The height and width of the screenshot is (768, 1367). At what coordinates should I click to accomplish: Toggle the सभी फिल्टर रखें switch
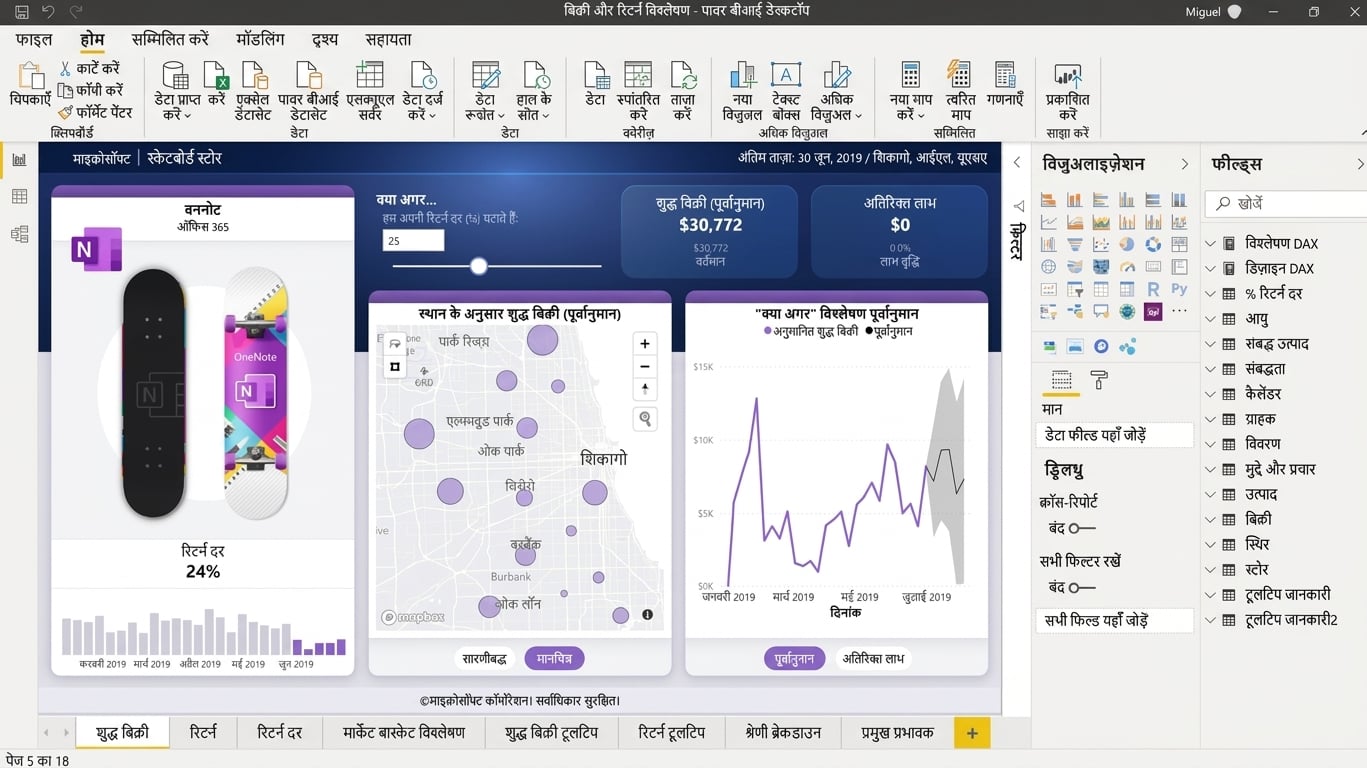(x=1082, y=587)
